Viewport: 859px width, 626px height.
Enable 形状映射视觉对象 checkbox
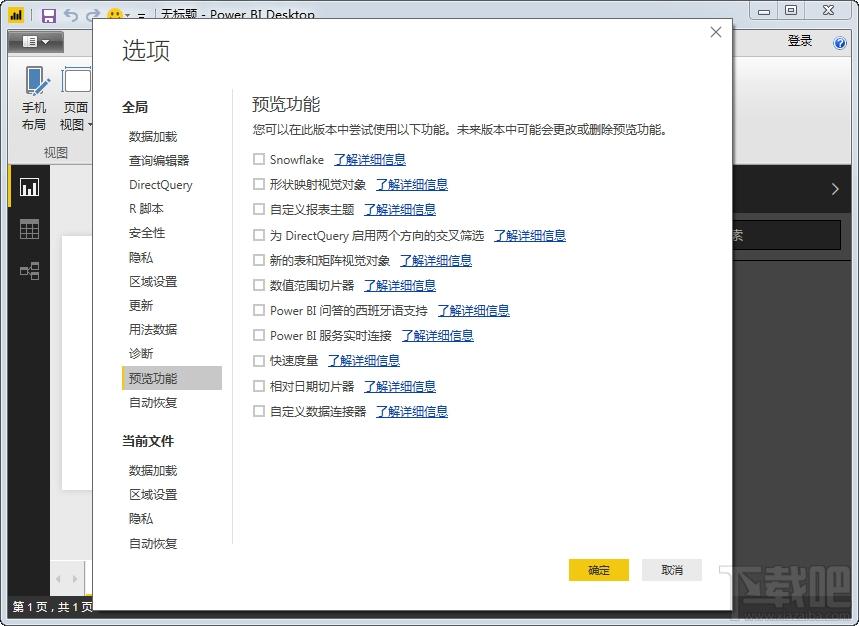coord(259,184)
